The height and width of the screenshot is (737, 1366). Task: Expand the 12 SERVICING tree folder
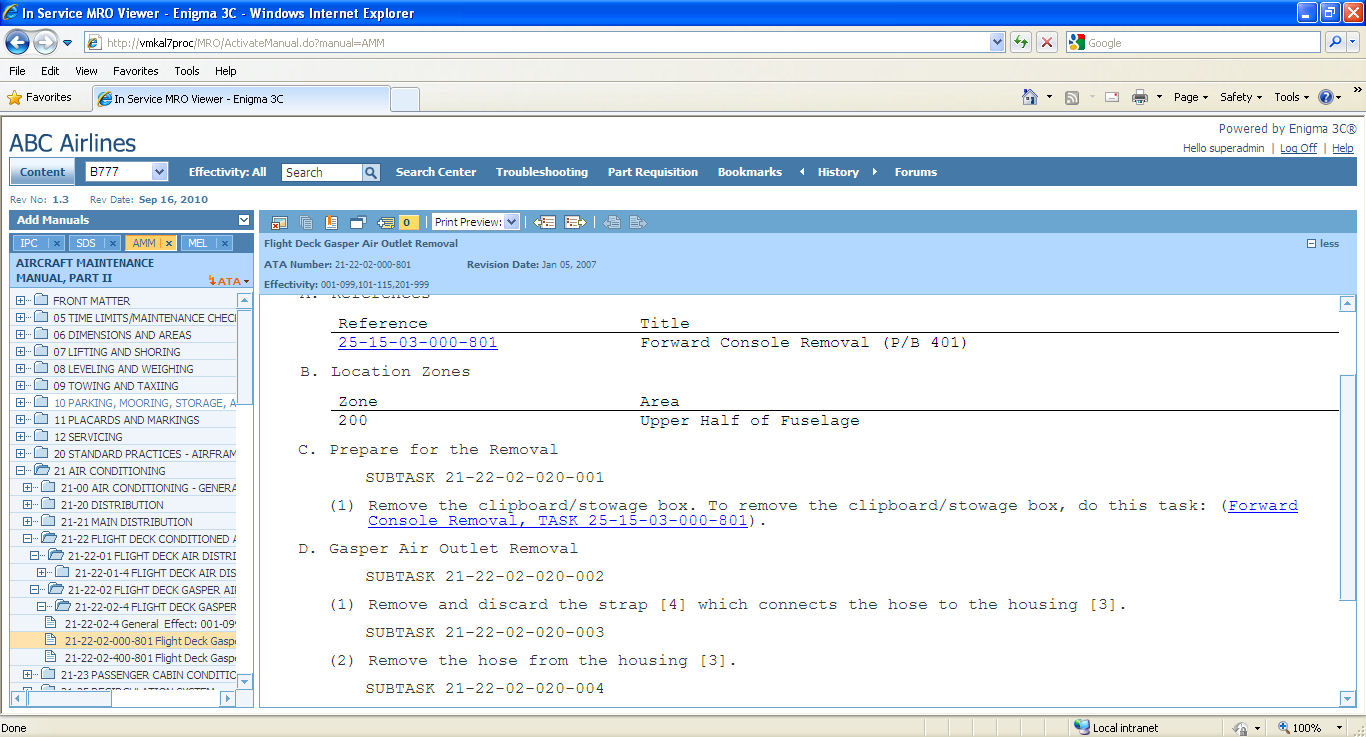pyautogui.click(x=20, y=437)
